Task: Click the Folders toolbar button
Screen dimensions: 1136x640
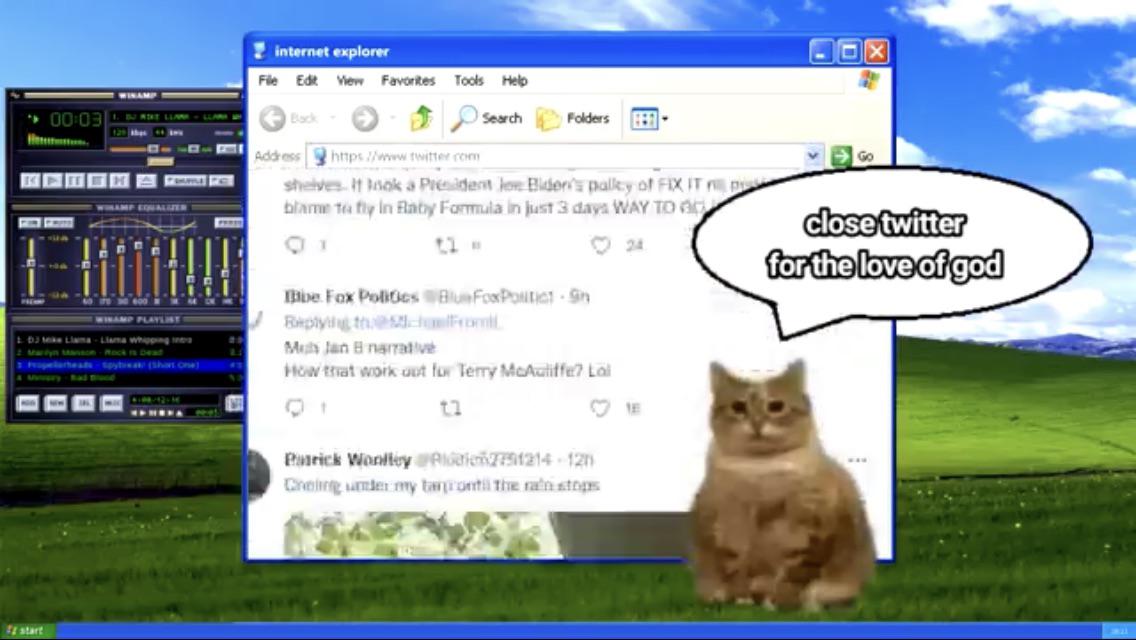Action: 572,118
